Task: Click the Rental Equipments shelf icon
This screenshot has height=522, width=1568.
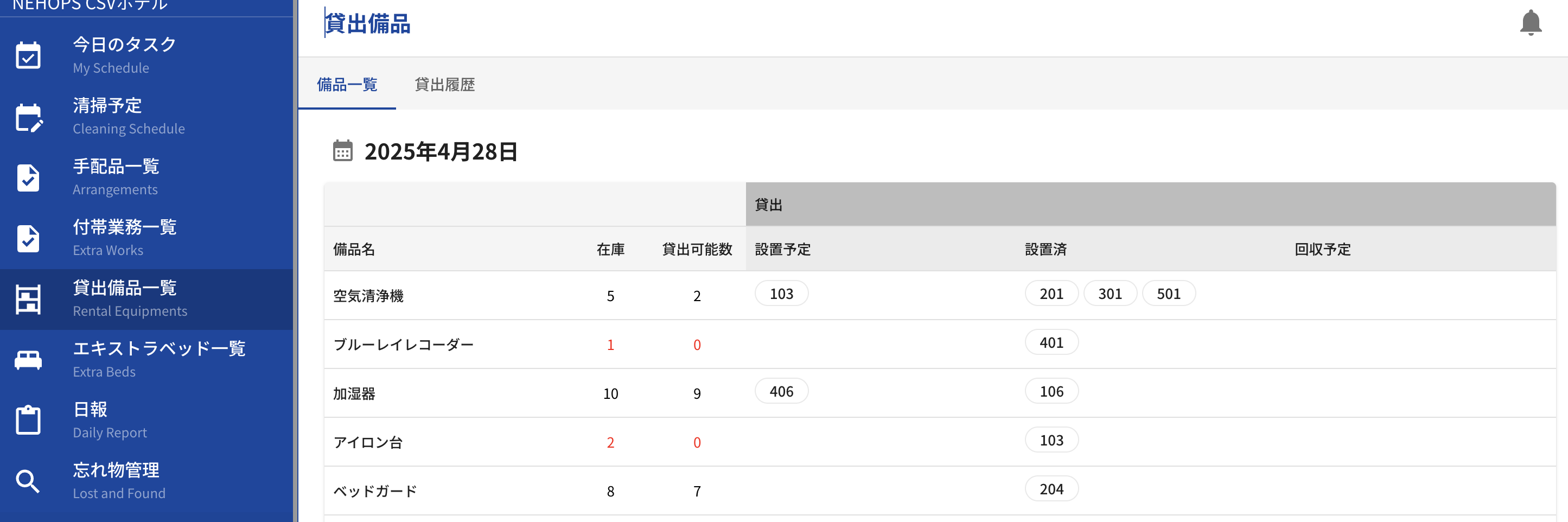Action: (x=28, y=299)
